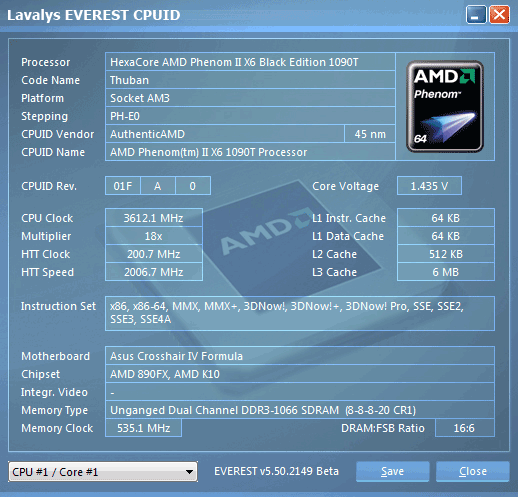Click the core voltage value '1.435 V'

click(429, 186)
